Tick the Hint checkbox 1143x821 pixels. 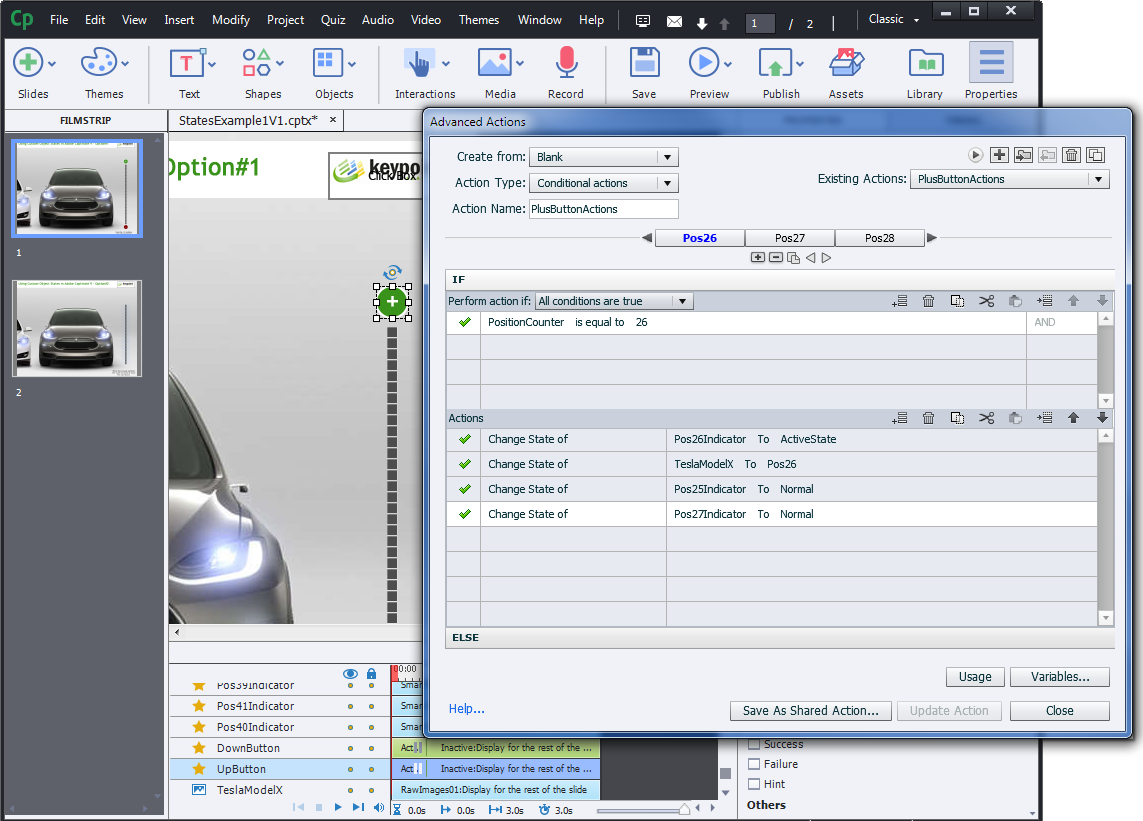[x=755, y=784]
